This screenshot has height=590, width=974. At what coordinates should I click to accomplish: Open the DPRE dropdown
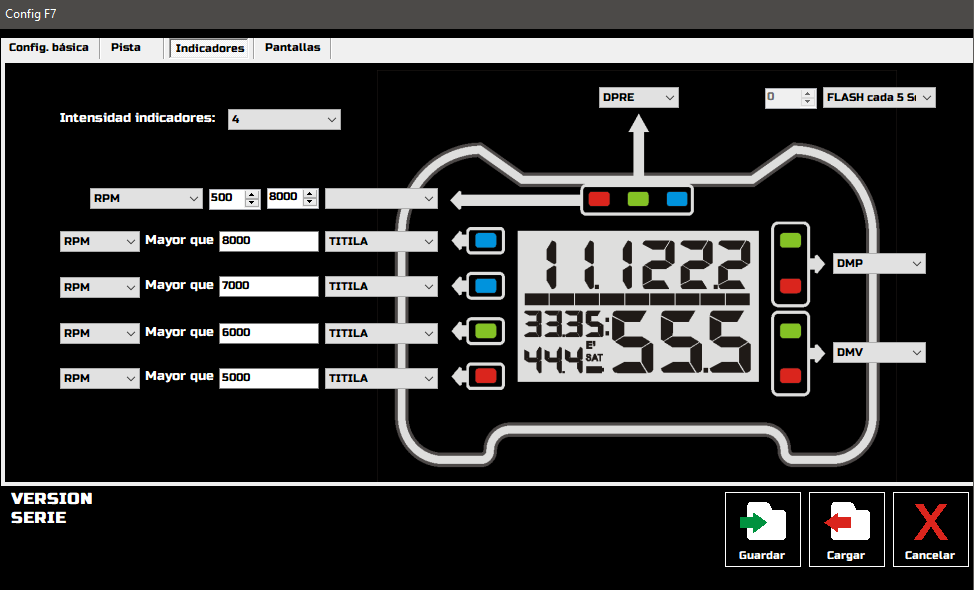(x=639, y=98)
